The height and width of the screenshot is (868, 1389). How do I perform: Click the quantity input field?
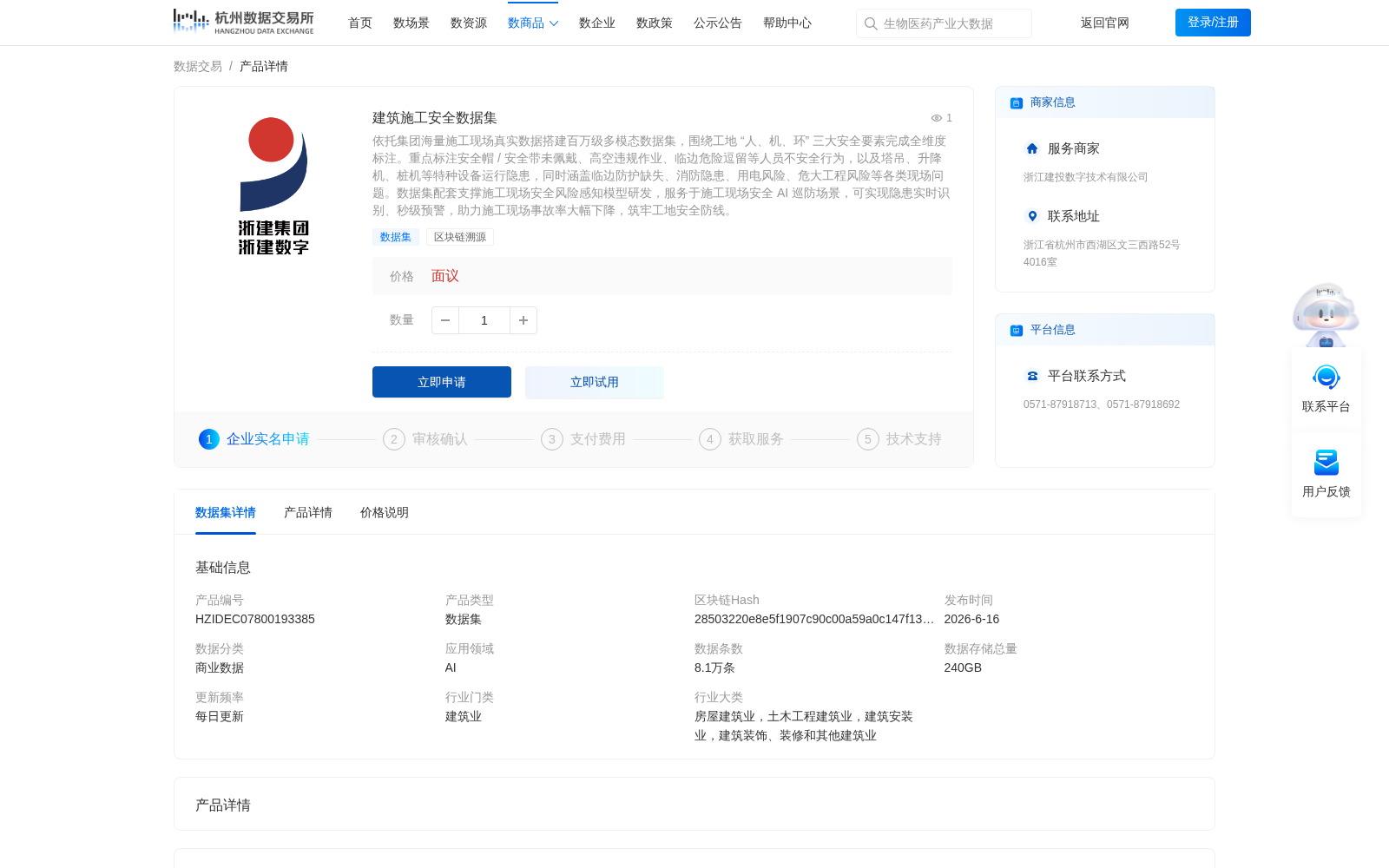(x=484, y=320)
